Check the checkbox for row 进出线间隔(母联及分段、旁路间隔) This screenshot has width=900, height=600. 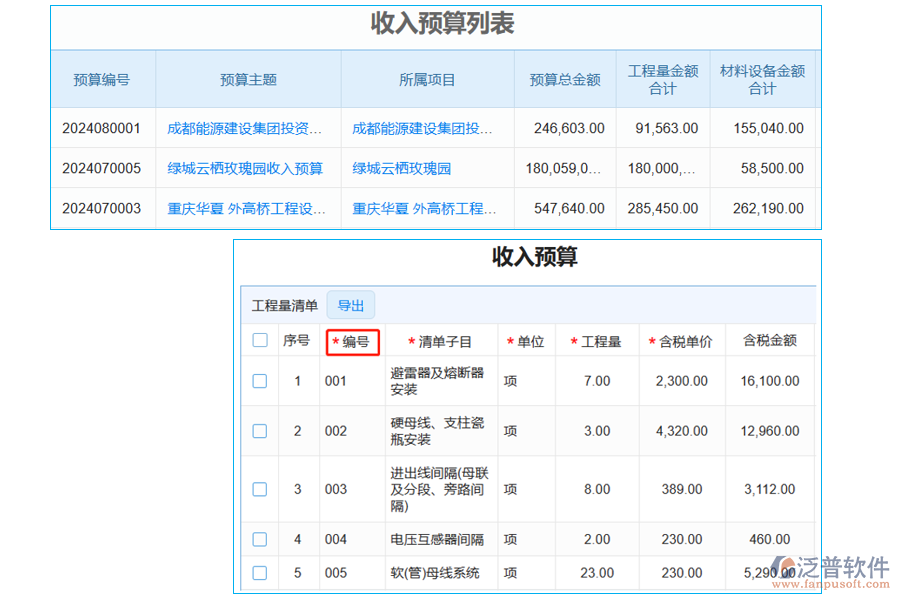coord(259,489)
